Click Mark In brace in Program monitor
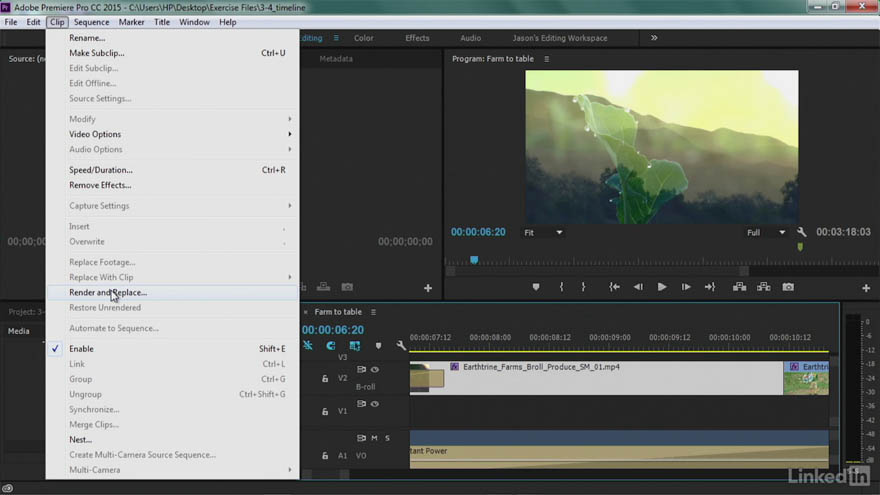The height and width of the screenshot is (495, 880). point(561,287)
